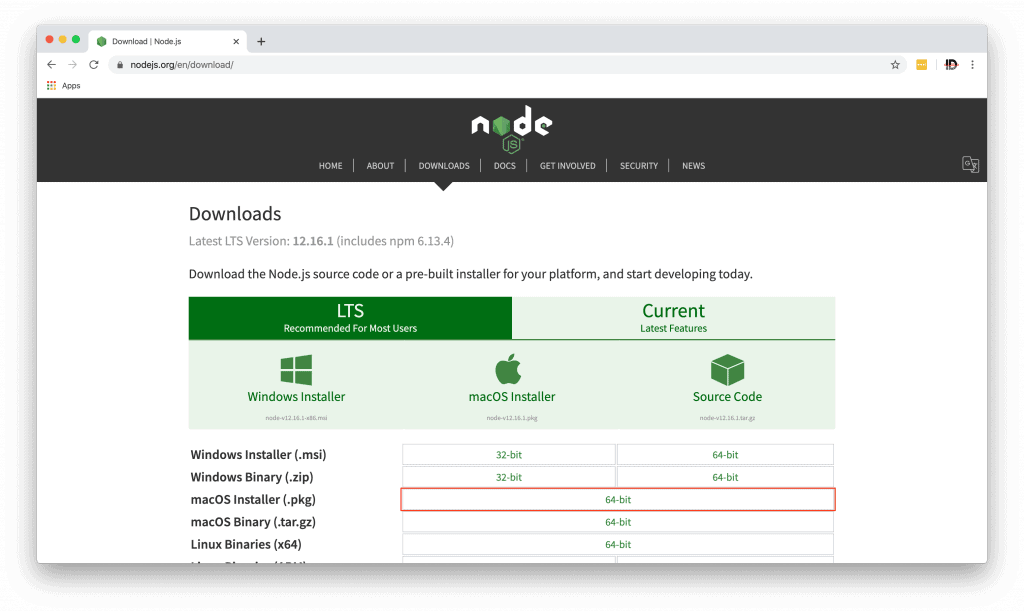The height and width of the screenshot is (612, 1024).
Task: Open a new browser tab with plus
Action: 261,41
